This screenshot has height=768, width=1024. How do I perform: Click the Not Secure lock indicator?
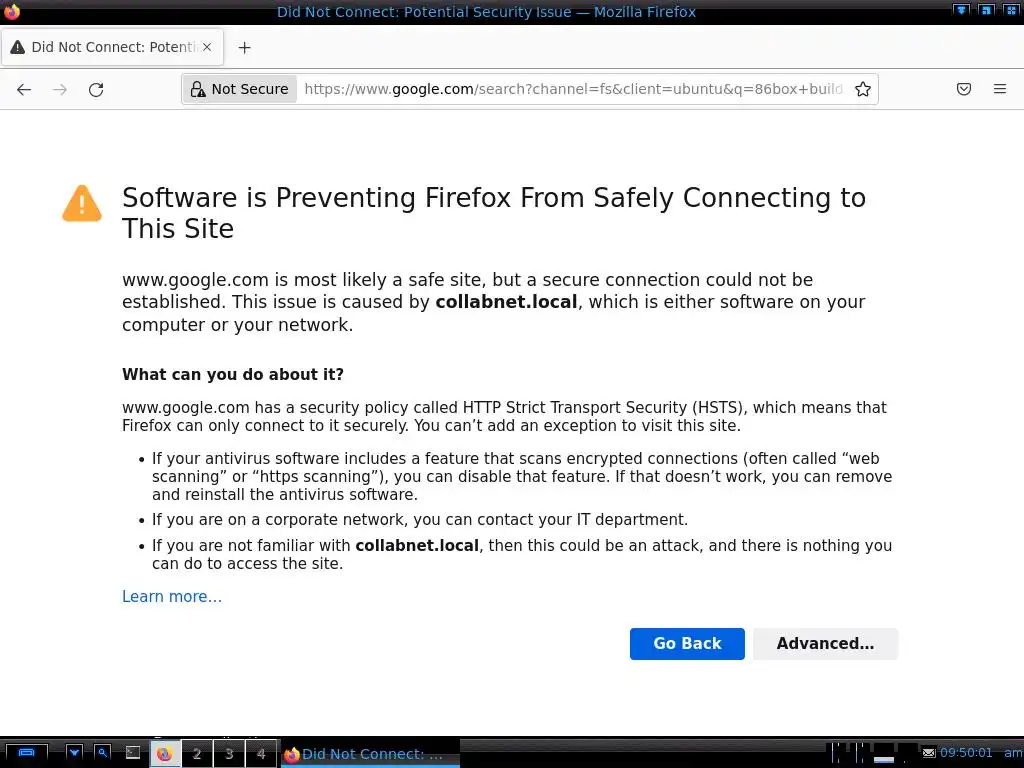tap(240, 89)
